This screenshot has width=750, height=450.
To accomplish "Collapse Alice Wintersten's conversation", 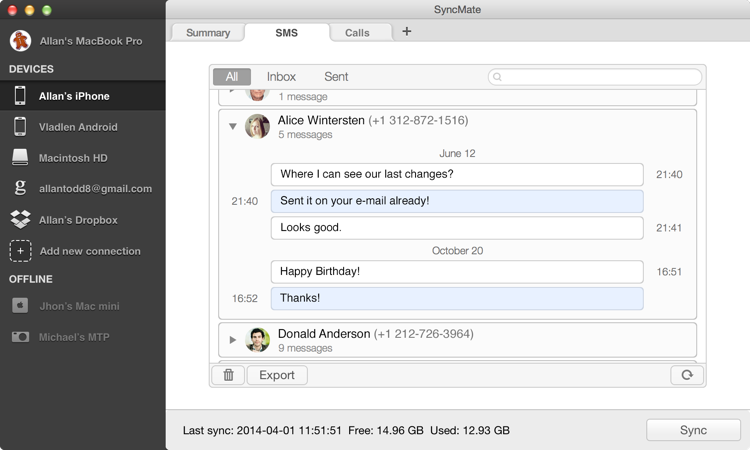I will tap(232, 127).
